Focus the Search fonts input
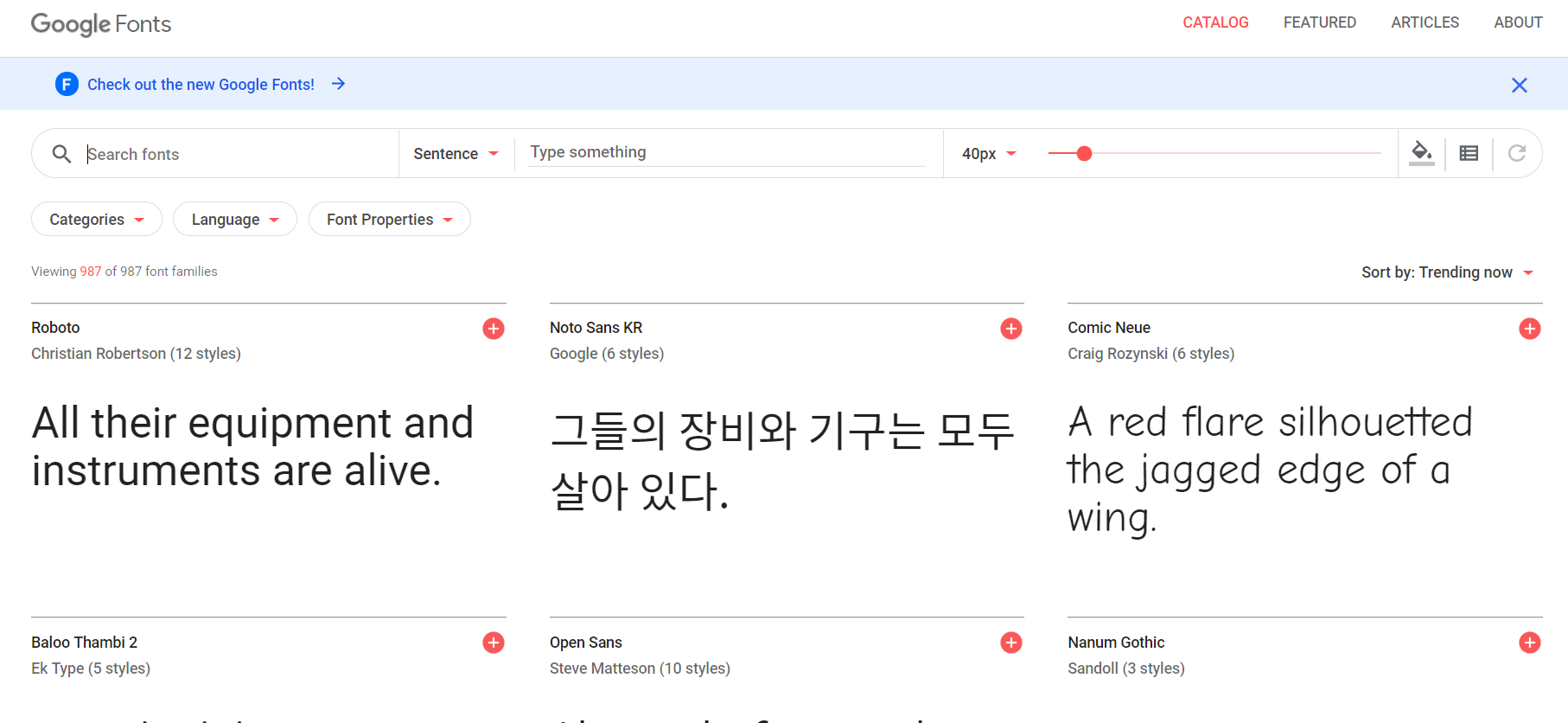The width and height of the screenshot is (1568, 723). click(x=238, y=154)
